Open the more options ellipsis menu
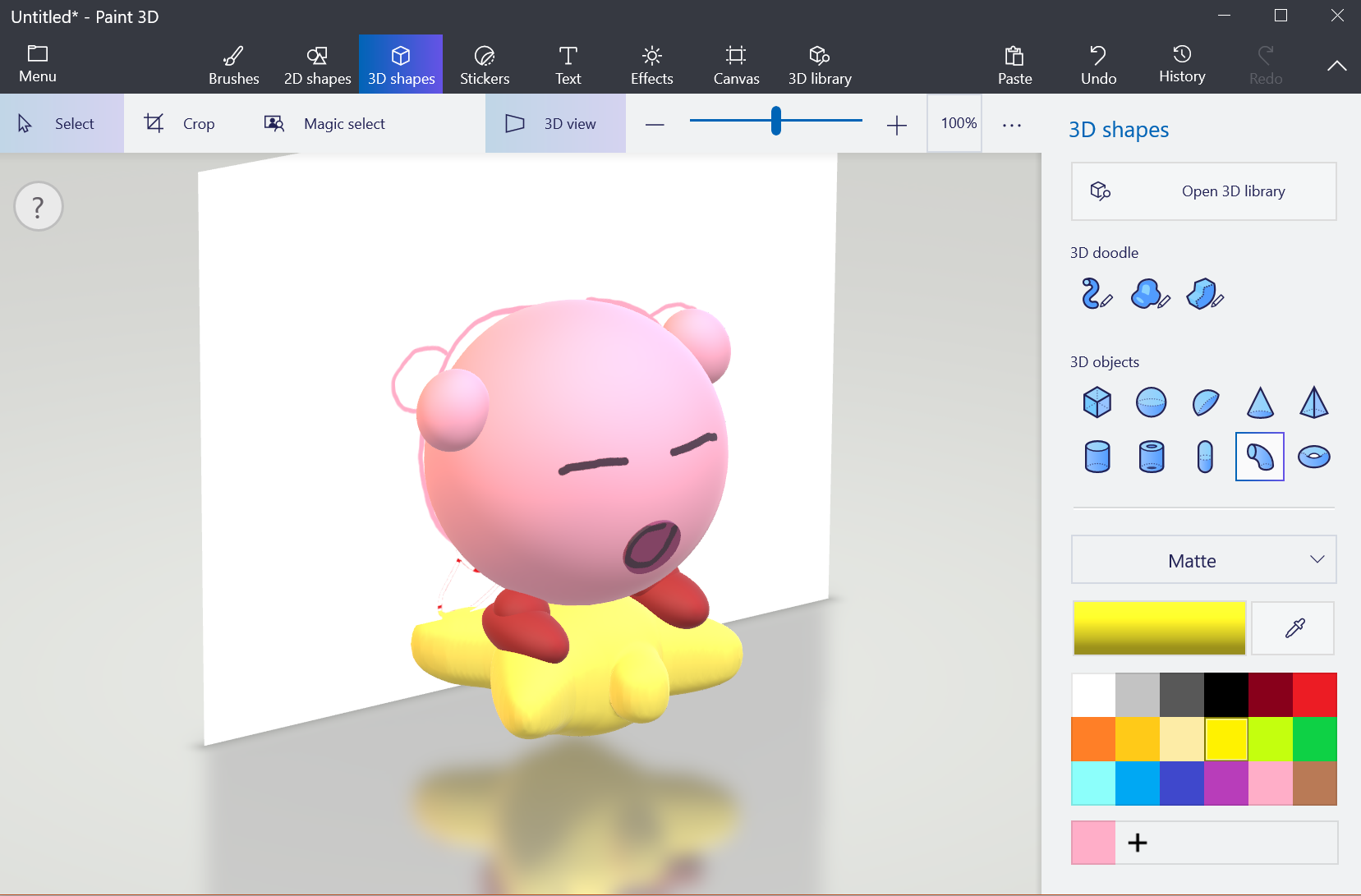The height and width of the screenshot is (896, 1361). tap(1012, 125)
